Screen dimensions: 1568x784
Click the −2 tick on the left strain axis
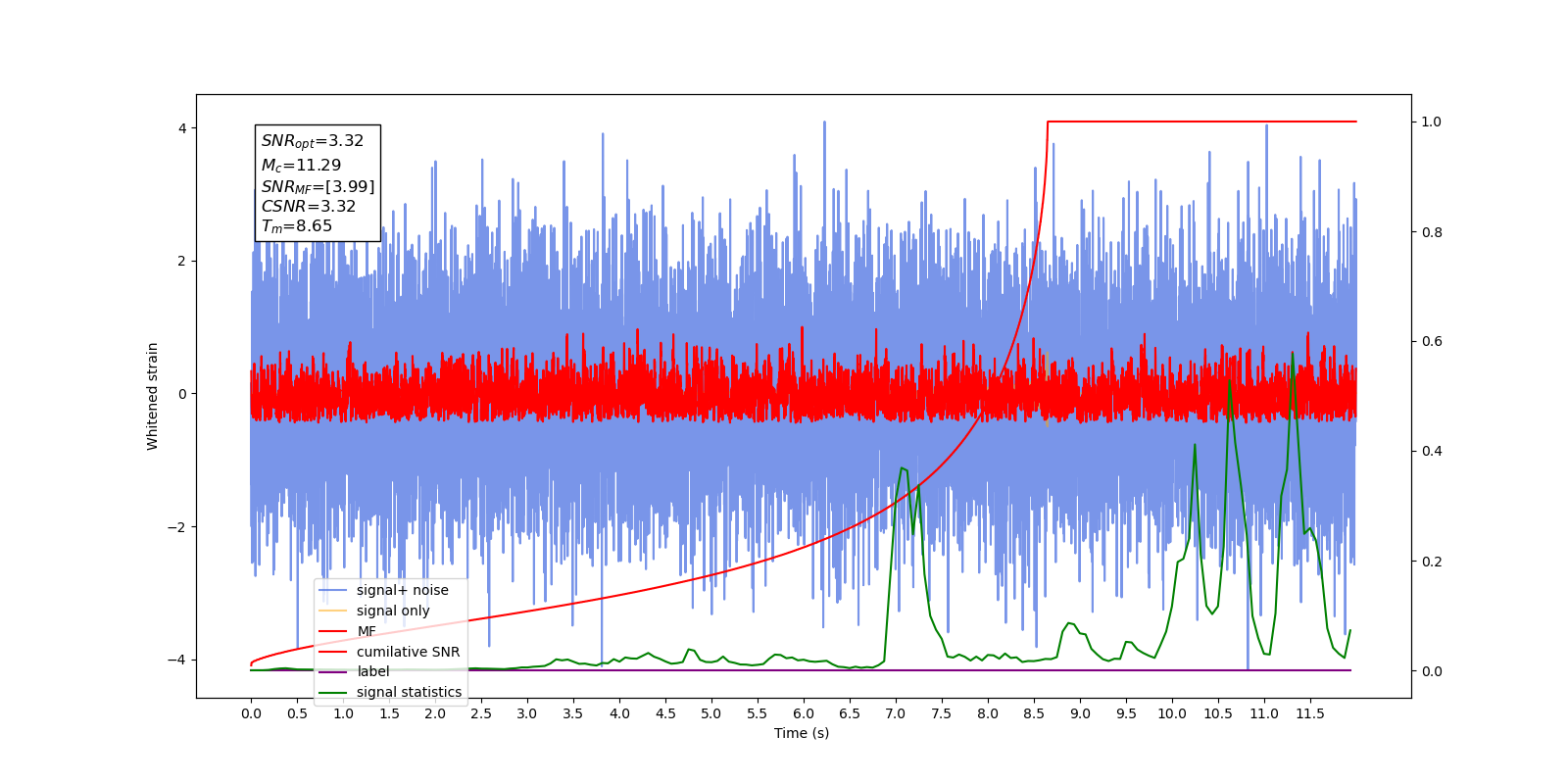pos(177,527)
